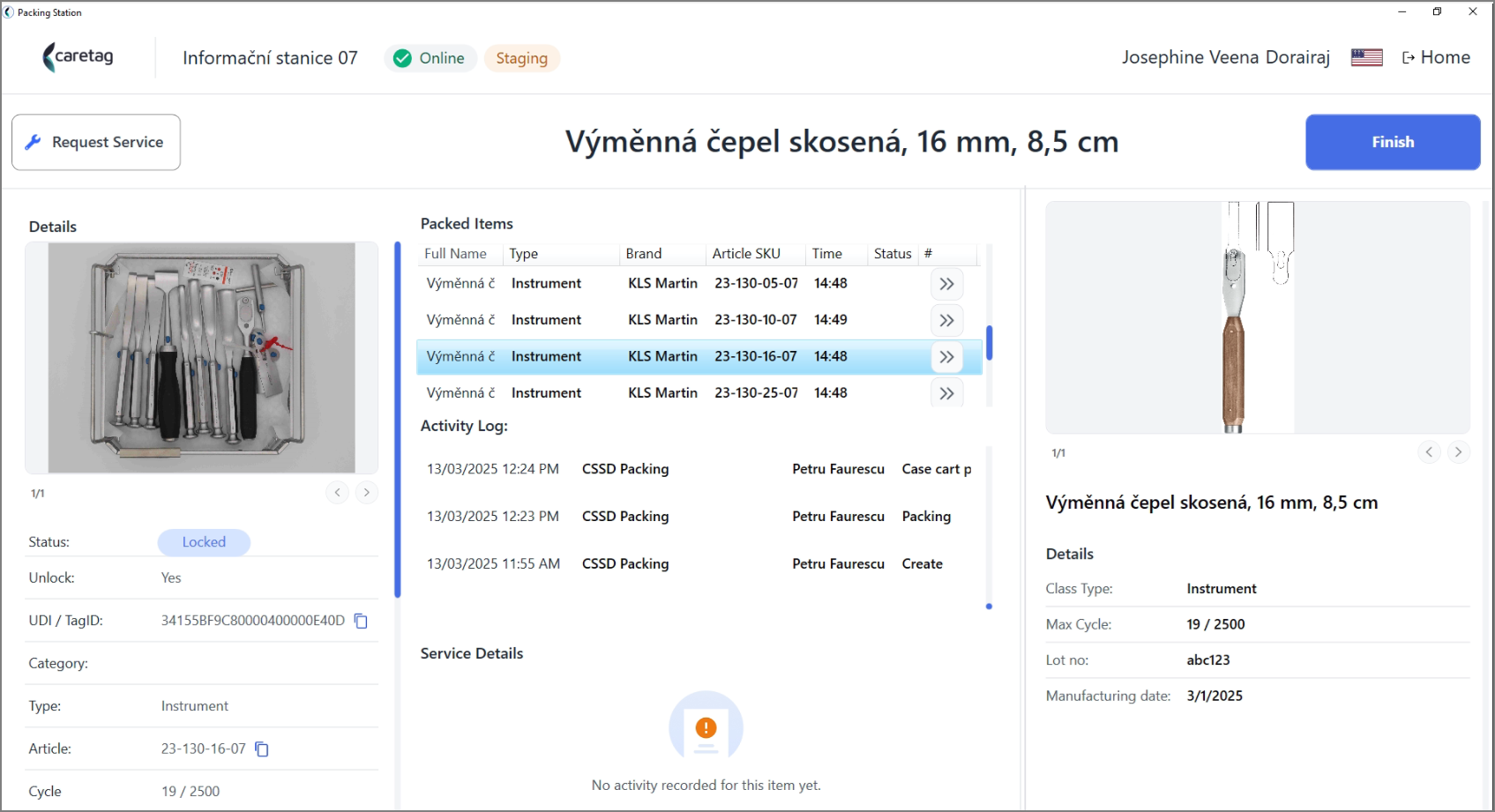Click the Unlock value Yes
The width and height of the screenshot is (1495, 812).
[x=171, y=578]
